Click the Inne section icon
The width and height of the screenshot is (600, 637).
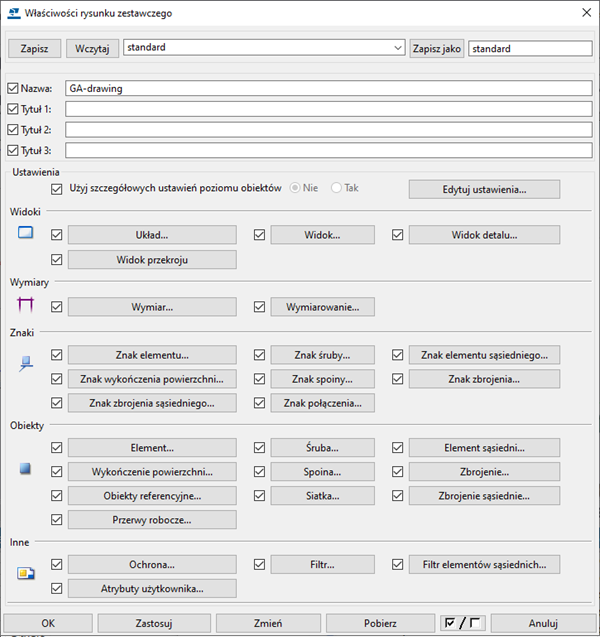25,573
